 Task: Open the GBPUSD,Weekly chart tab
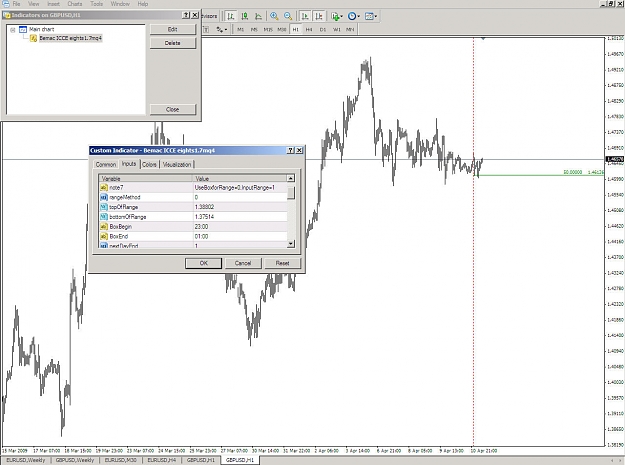click(75, 460)
